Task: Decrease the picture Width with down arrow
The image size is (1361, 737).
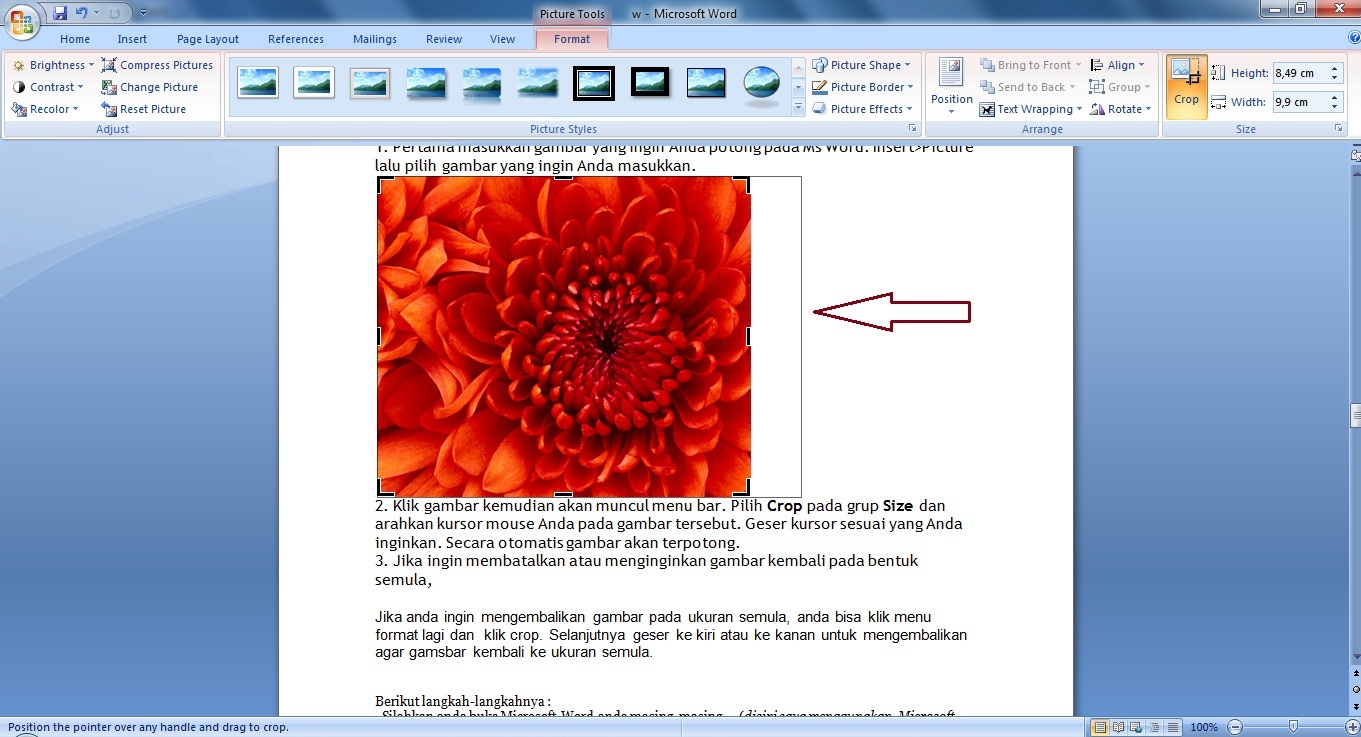Action: [x=1334, y=106]
